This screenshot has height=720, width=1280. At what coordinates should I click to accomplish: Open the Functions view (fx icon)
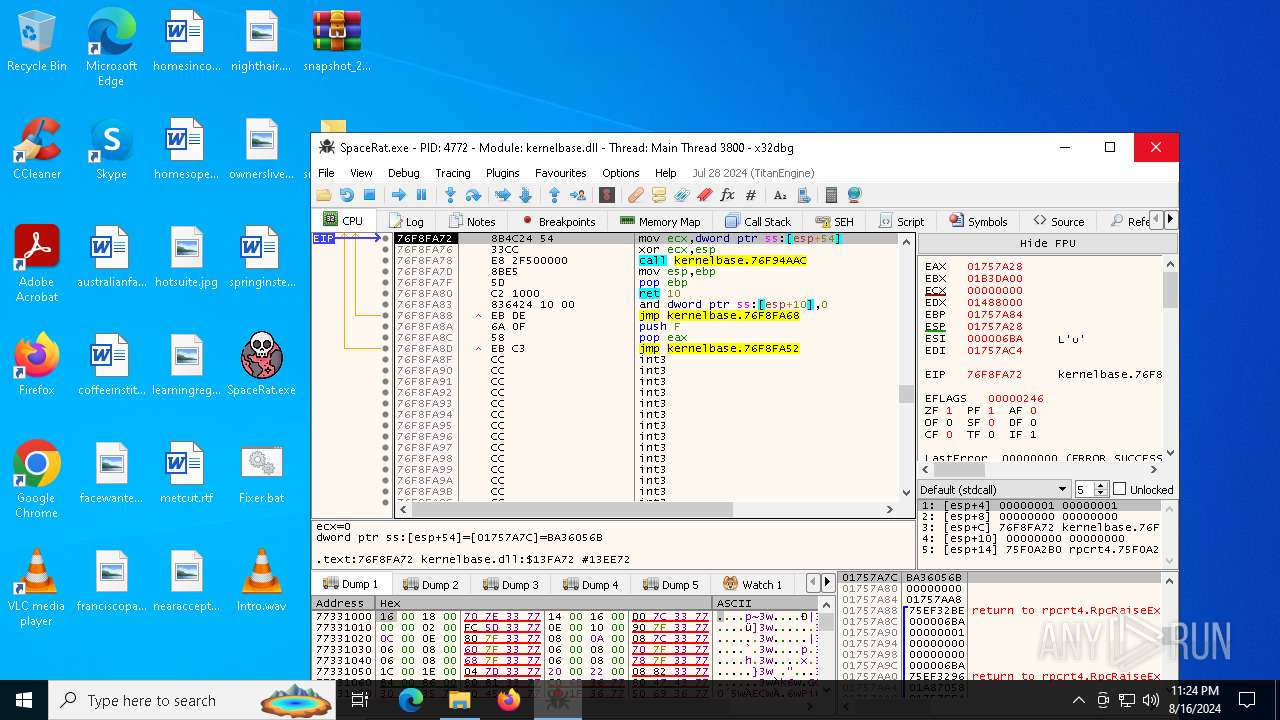coord(727,195)
